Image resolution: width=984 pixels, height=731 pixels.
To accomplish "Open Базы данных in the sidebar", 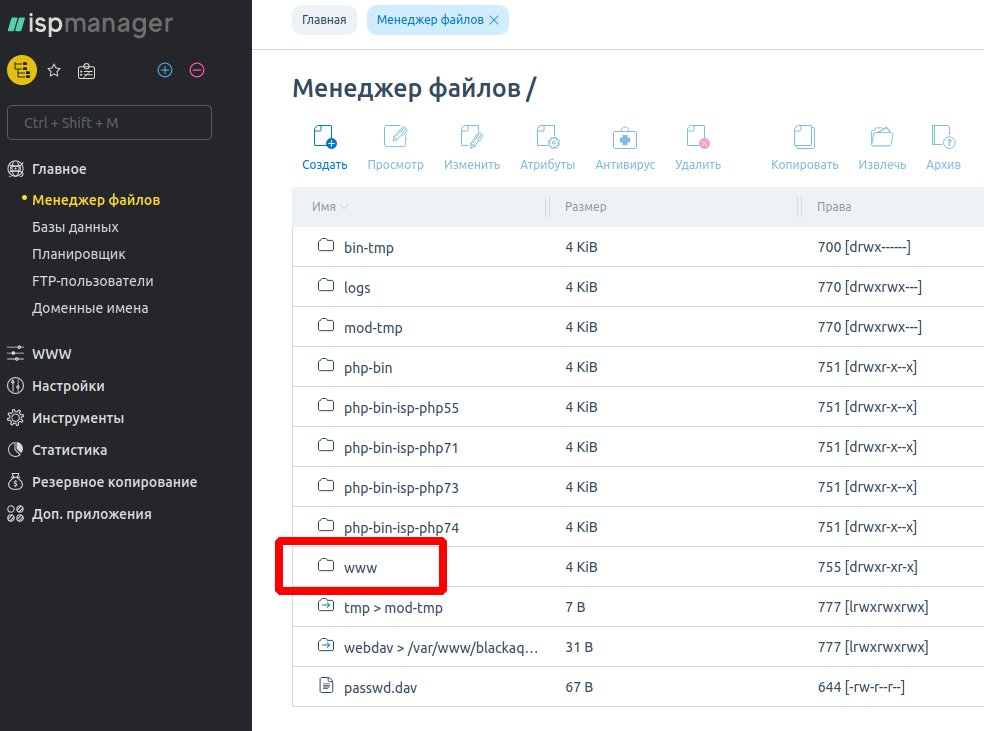I will [75, 227].
